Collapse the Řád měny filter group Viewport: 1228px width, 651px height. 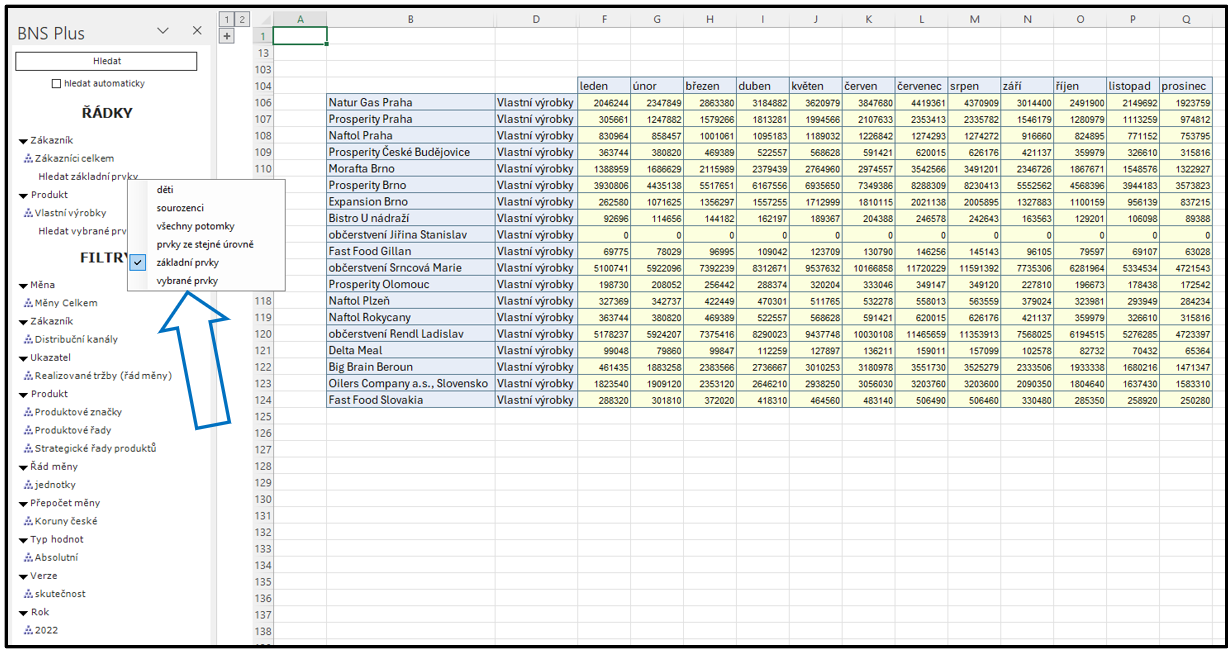23,467
